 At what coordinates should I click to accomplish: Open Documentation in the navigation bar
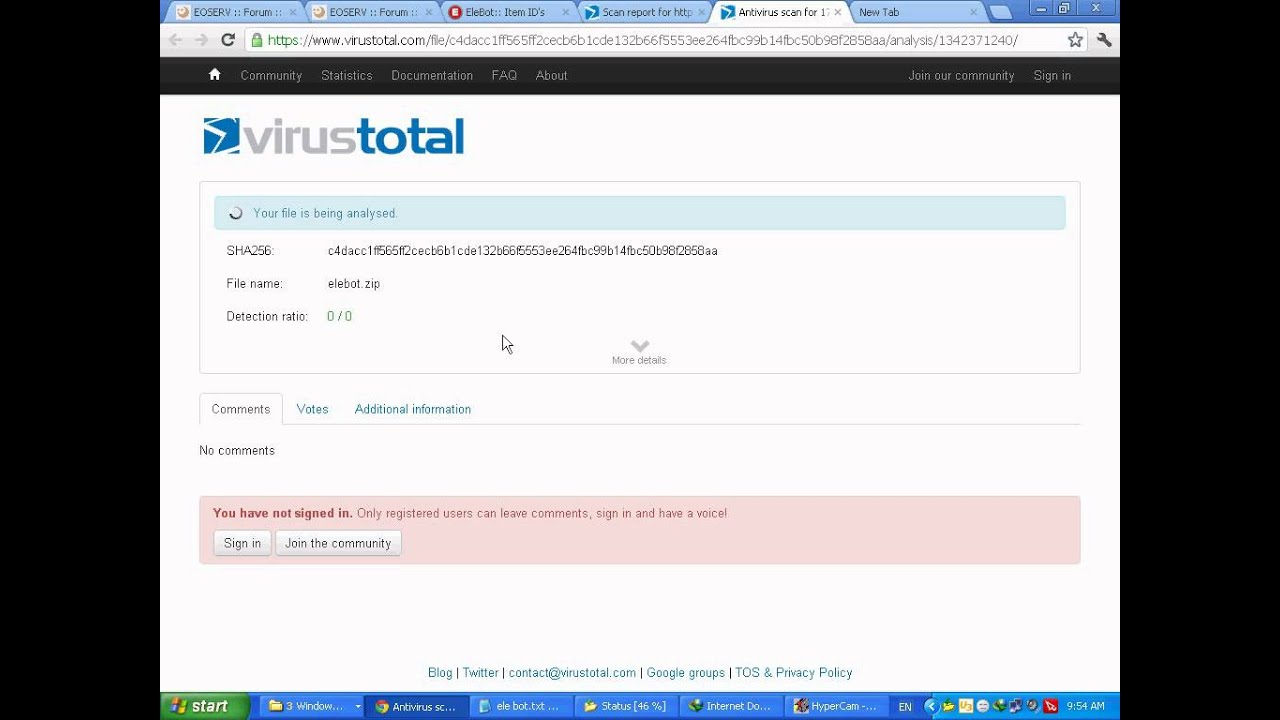432,75
